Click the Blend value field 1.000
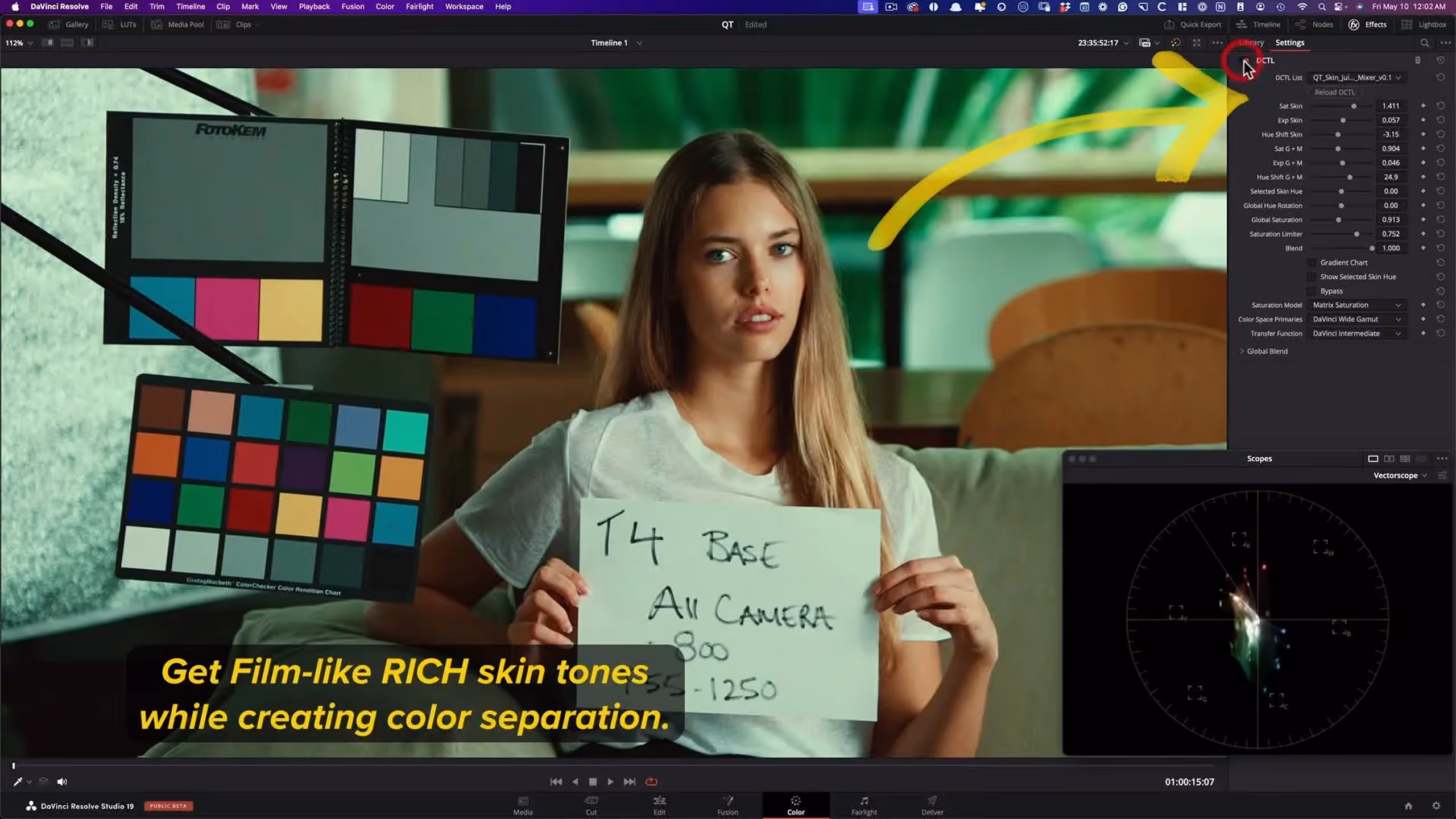Screen dimensions: 1456x819 (x=1391, y=248)
